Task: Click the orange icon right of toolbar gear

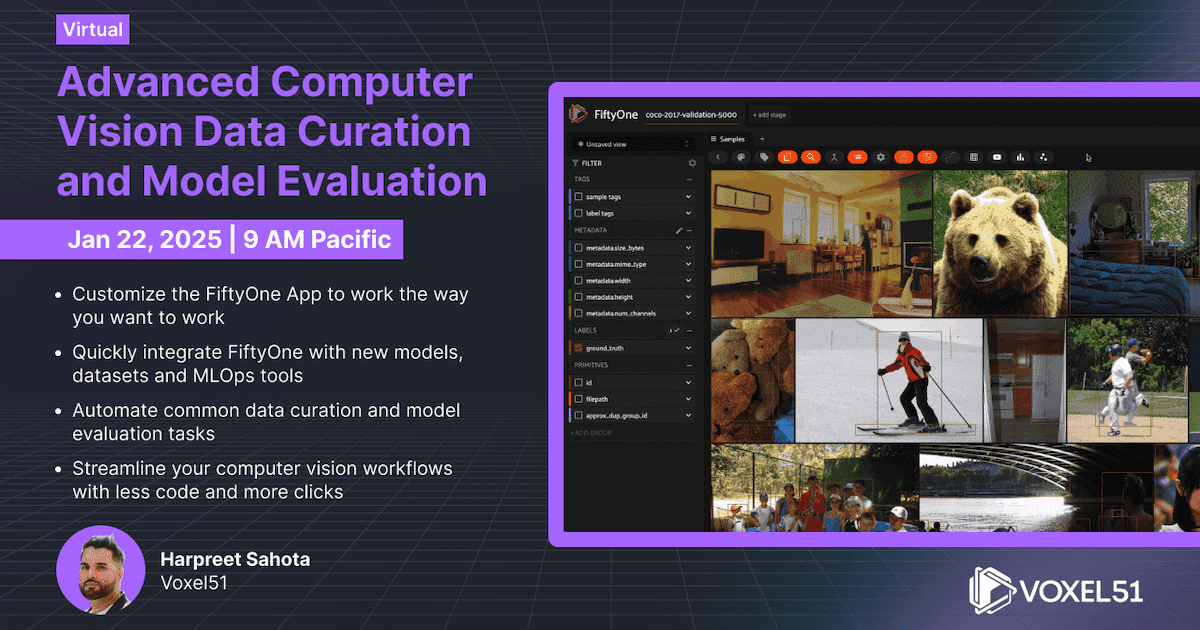Action: point(904,157)
